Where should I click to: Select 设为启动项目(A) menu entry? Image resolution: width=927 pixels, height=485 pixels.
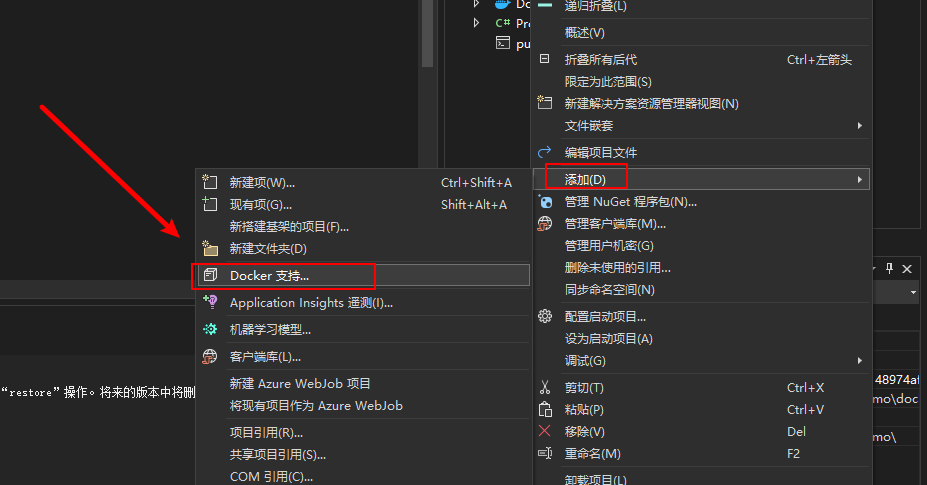[608, 338]
